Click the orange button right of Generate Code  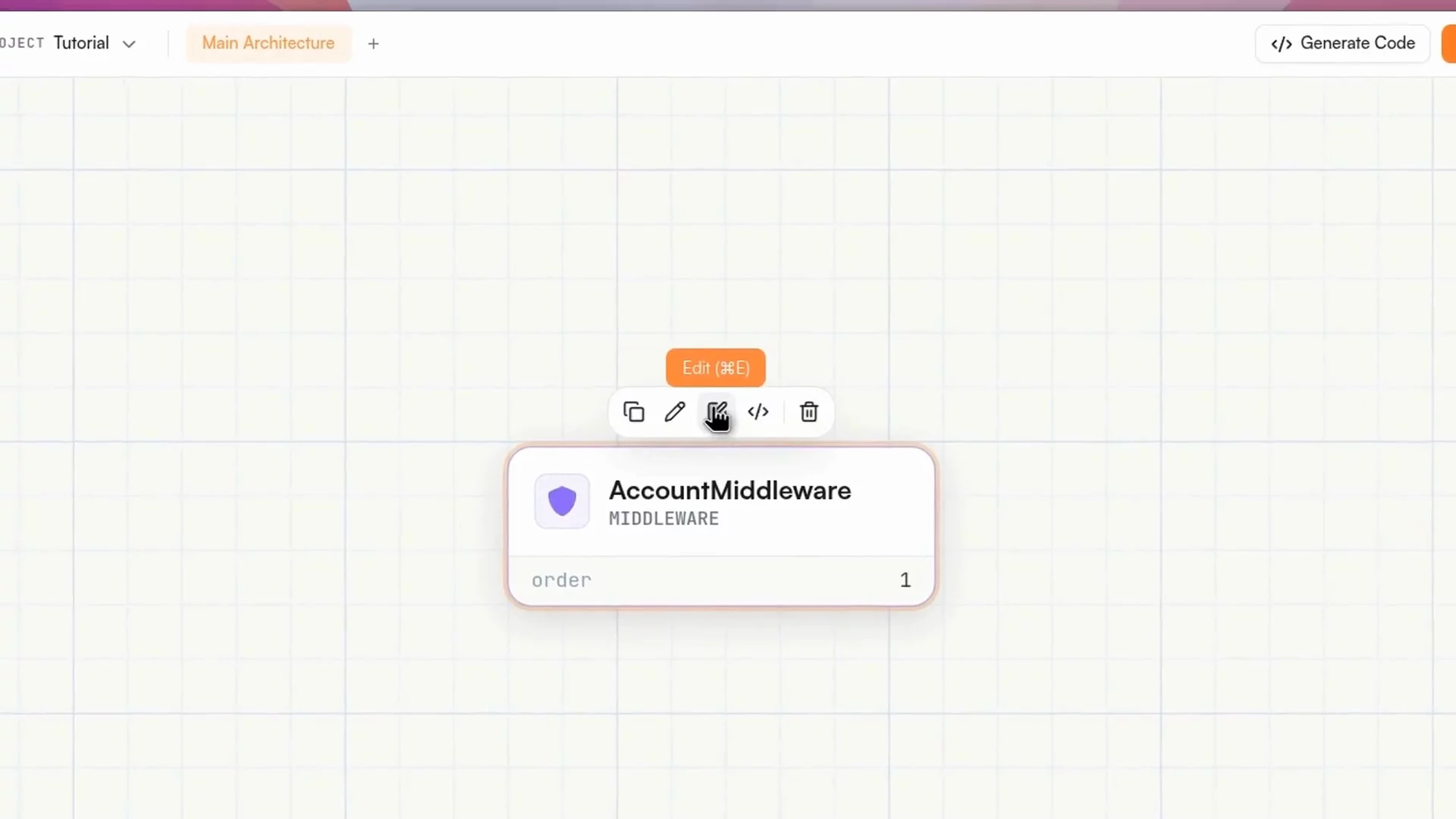point(1448,43)
